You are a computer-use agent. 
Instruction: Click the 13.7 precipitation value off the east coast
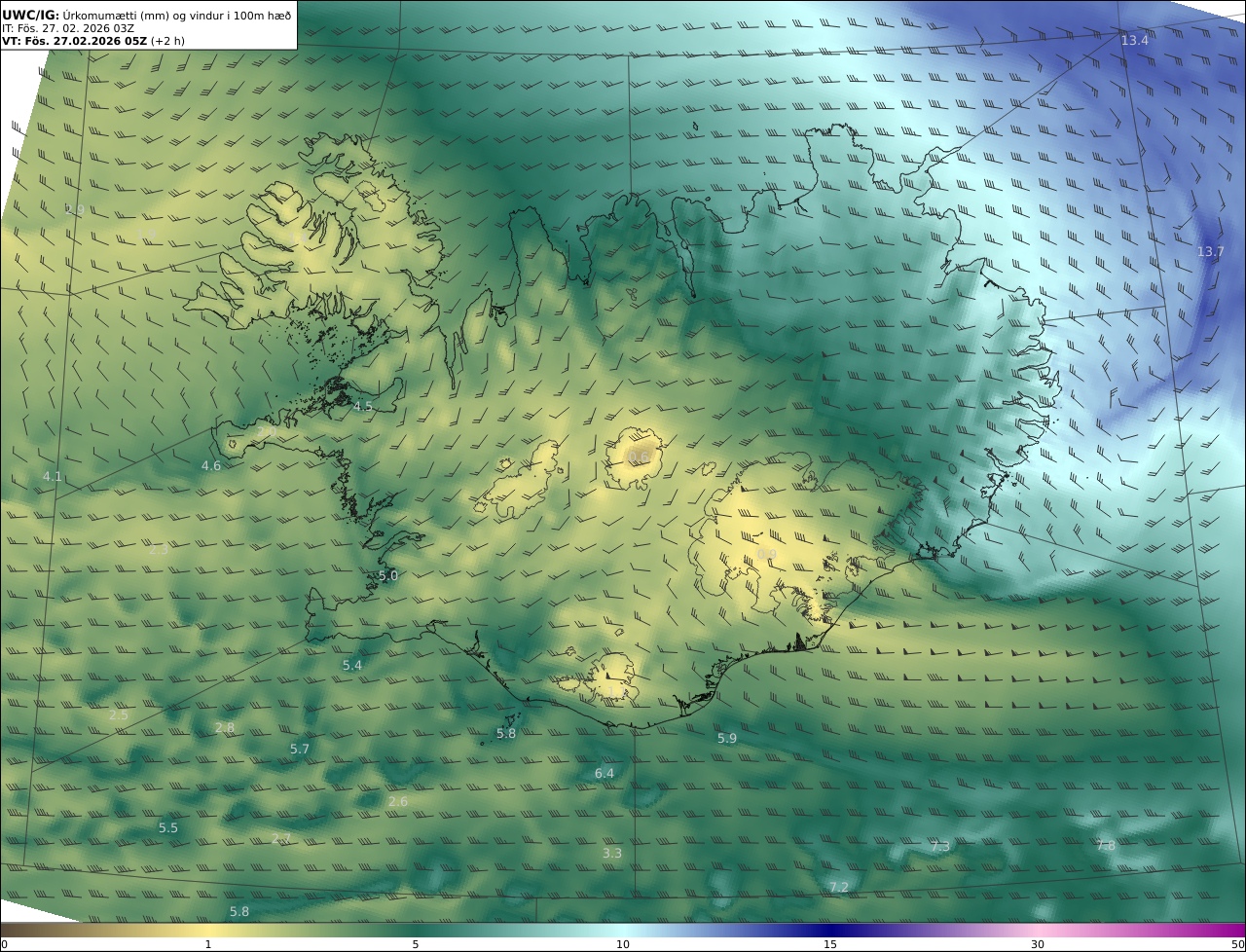[1210, 251]
